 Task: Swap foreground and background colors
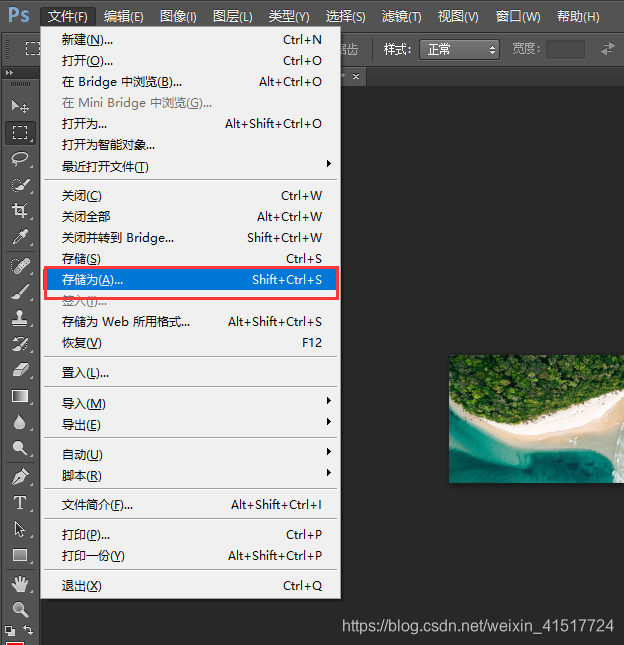tap(28, 629)
